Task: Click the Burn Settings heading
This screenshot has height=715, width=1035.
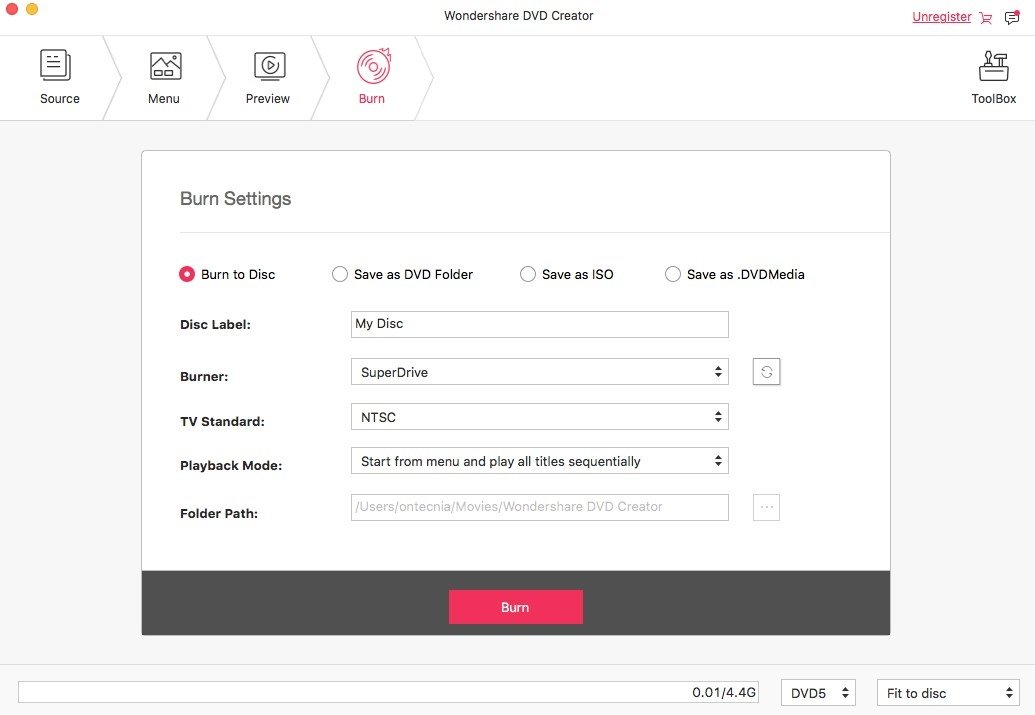Action: click(236, 199)
